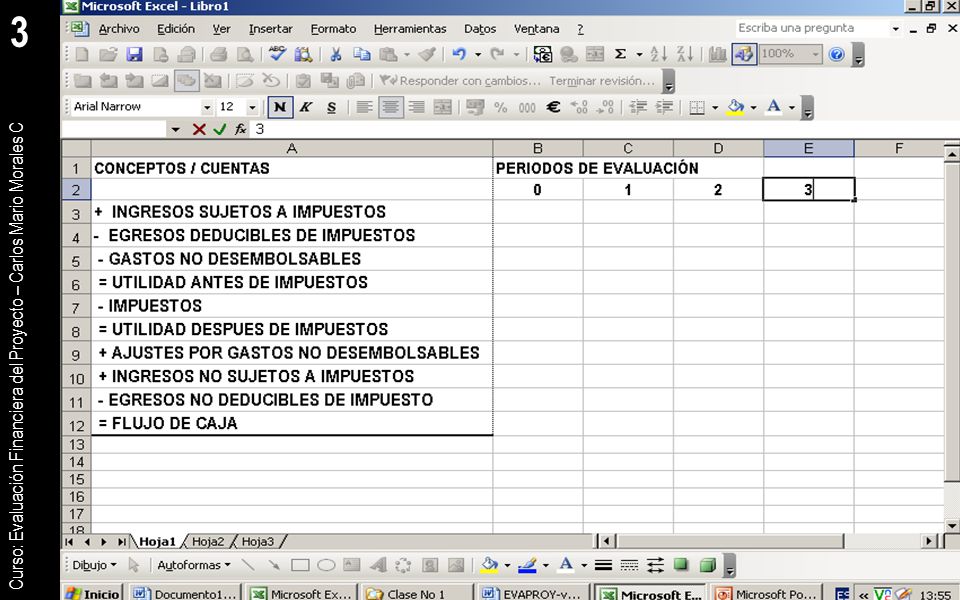Open the Herramientas menu
Image resolution: width=960 pixels, height=600 pixels.
[410, 29]
